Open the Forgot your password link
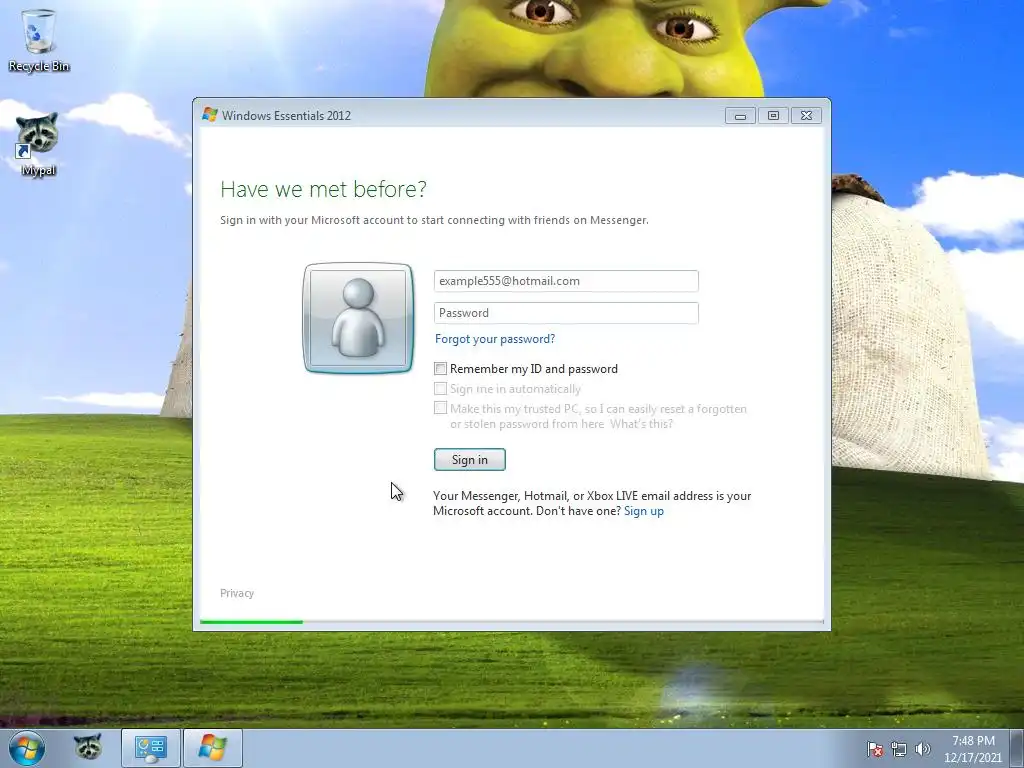The width and height of the screenshot is (1024, 768). [x=495, y=339]
